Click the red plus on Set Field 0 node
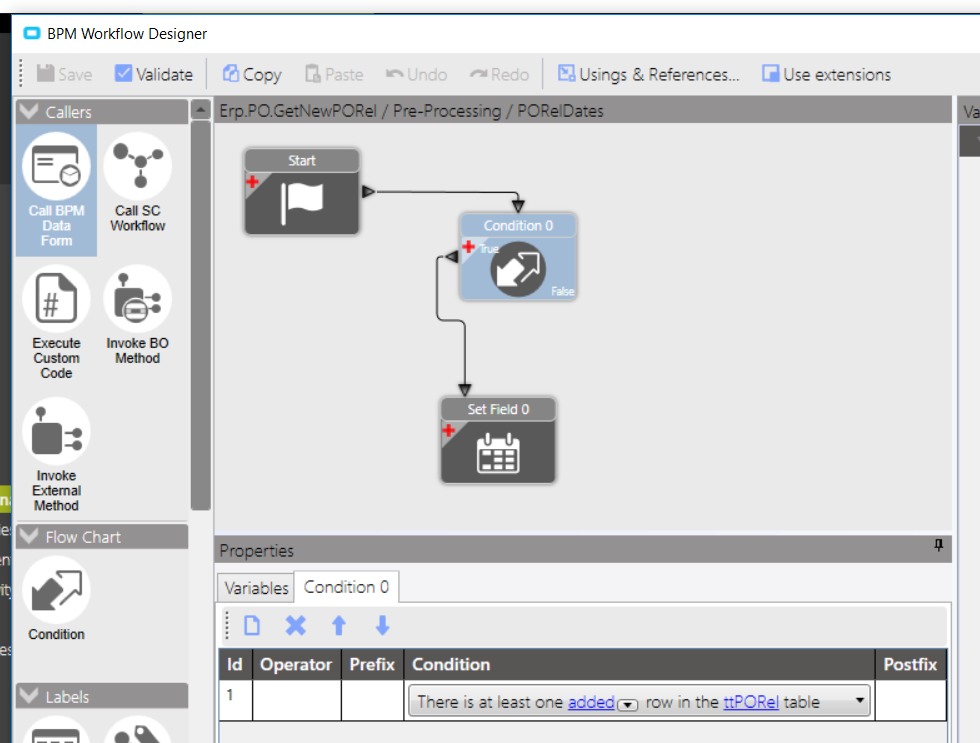The image size is (980, 743). (449, 431)
